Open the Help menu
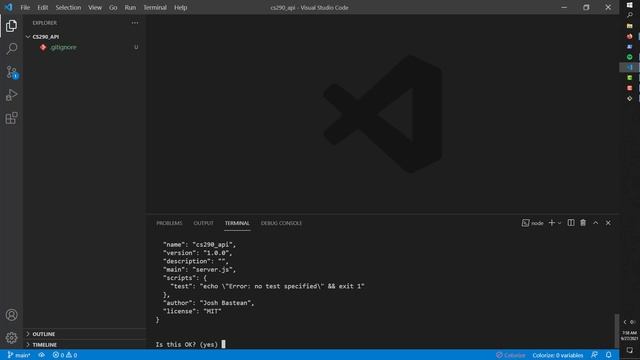The width and height of the screenshot is (640, 360). 180,7
